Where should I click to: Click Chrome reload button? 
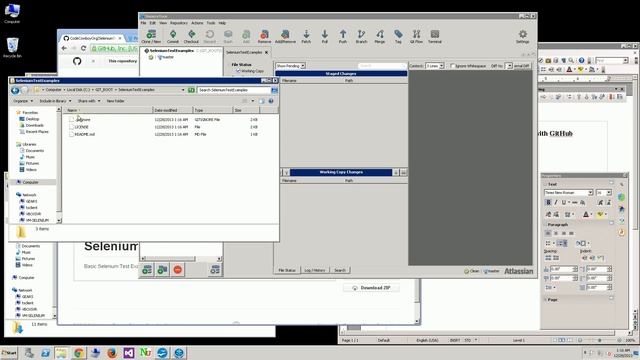pos(83,48)
